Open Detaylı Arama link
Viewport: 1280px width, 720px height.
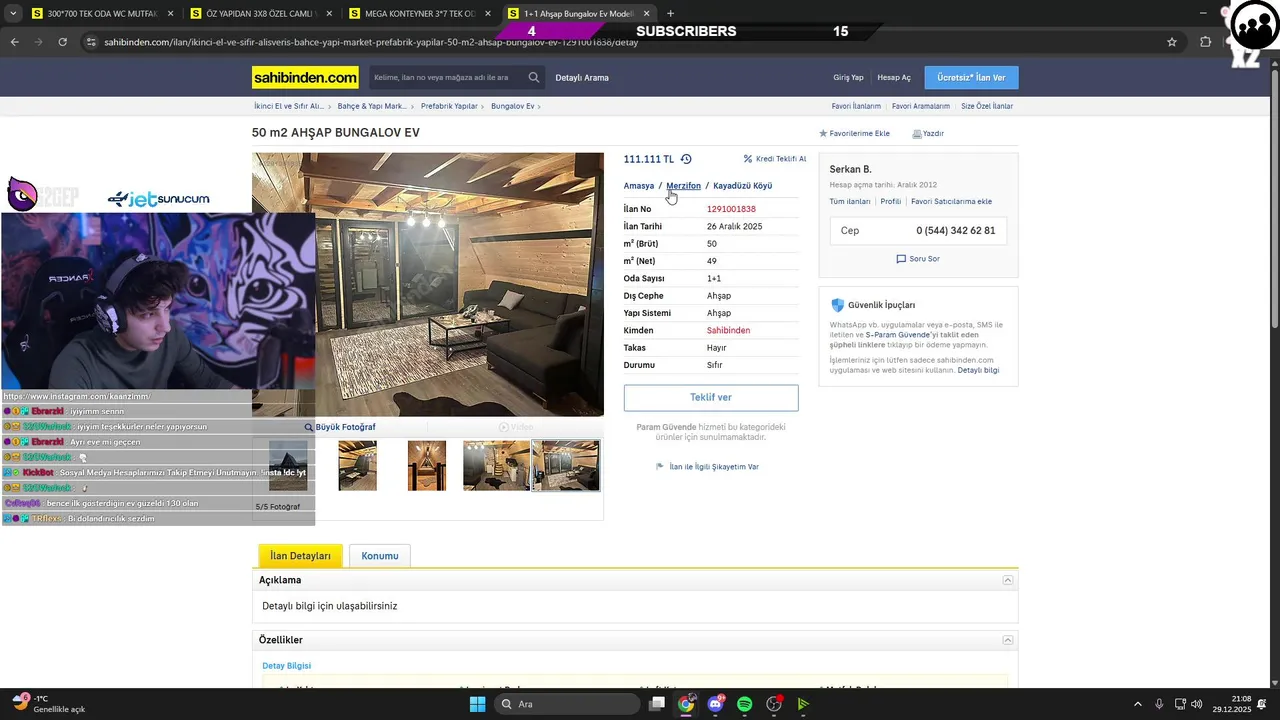[x=582, y=77]
